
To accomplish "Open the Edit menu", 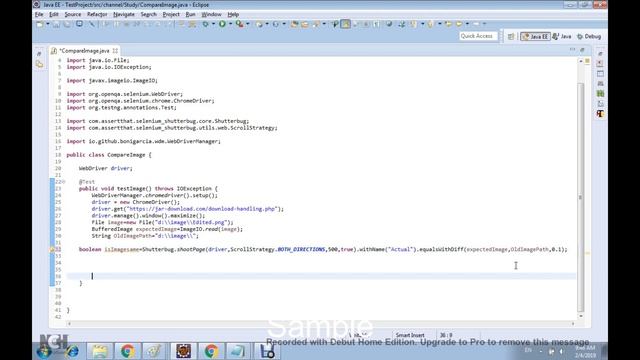I will point(53,14).
